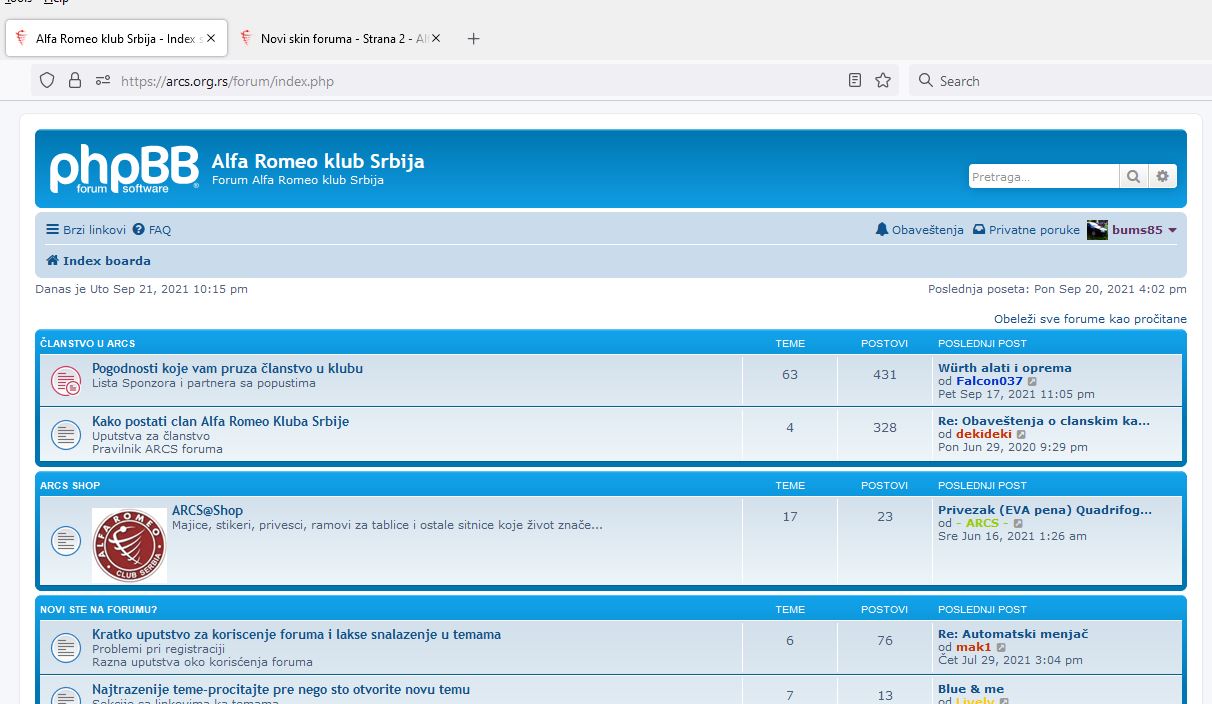Open Obaveštenja notifications
1212x704 pixels.
click(x=919, y=230)
